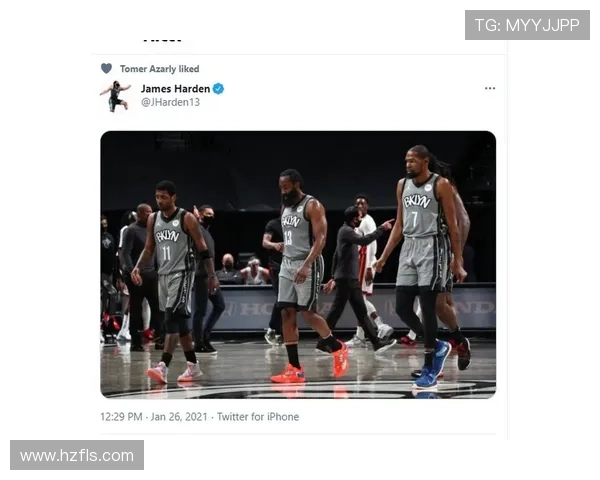Open the James Harden display name link
Screen dimensions: 600x480
(175, 89)
